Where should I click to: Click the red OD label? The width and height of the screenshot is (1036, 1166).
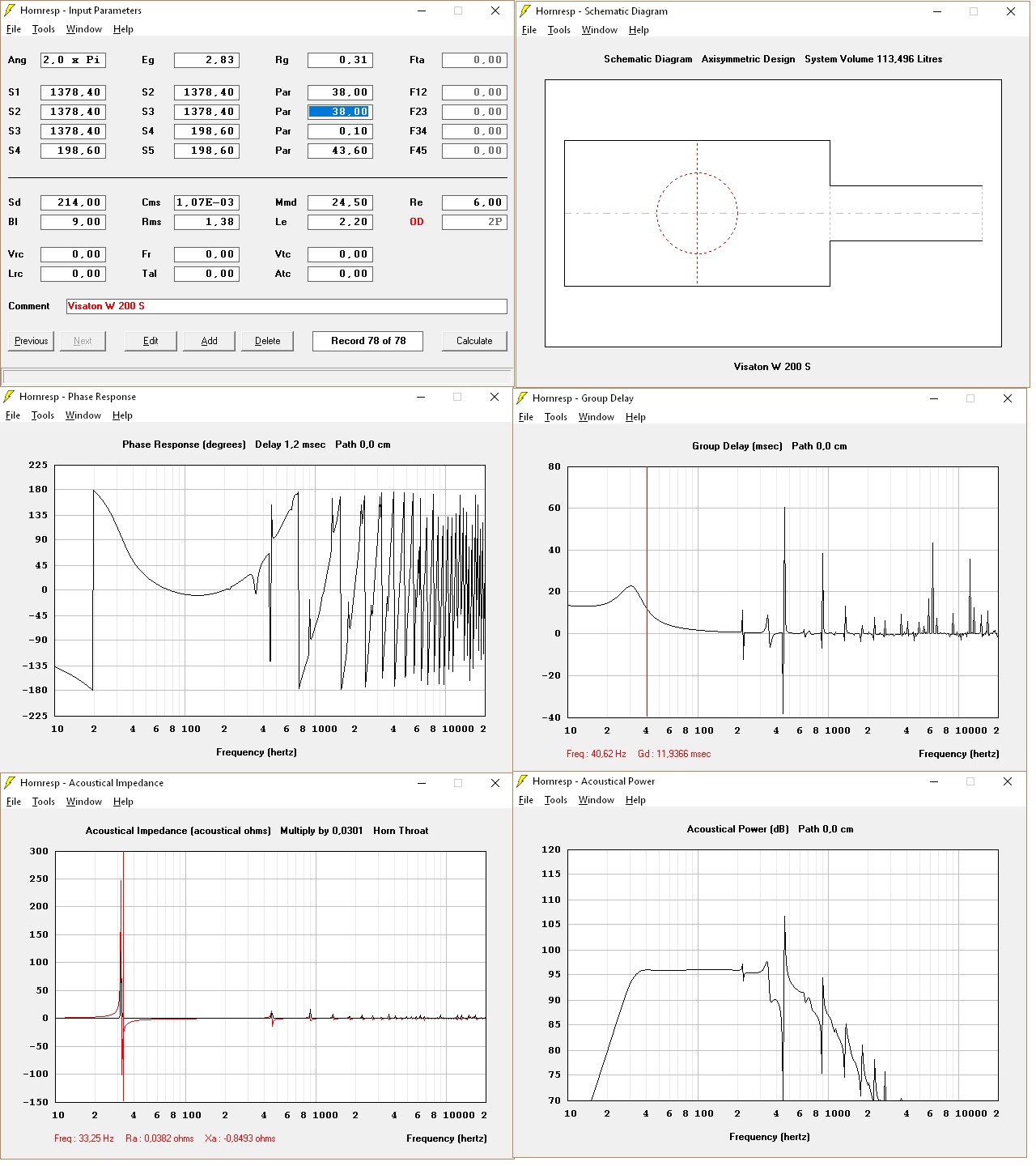[x=417, y=222]
